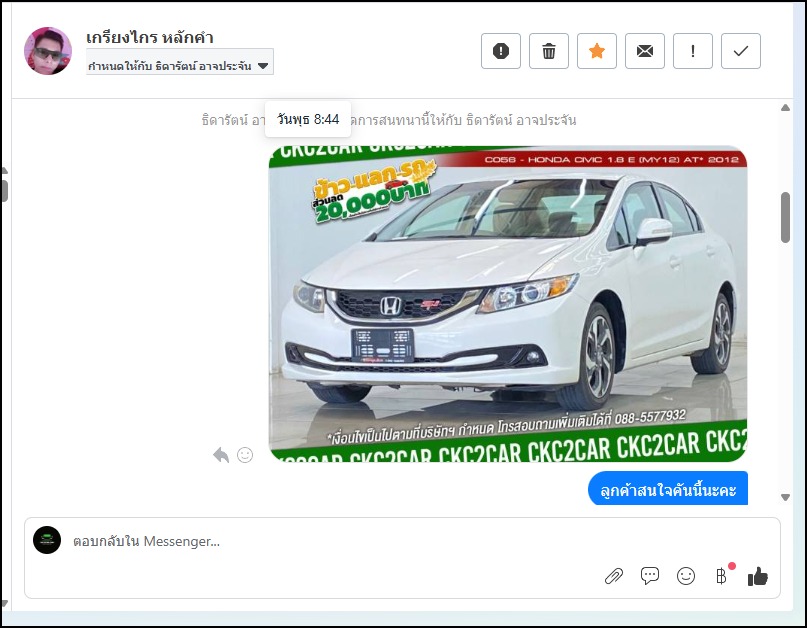The width and height of the screenshot is (807, 628).
Task: Open the baht payment request icon
Action: coord(722,576)
